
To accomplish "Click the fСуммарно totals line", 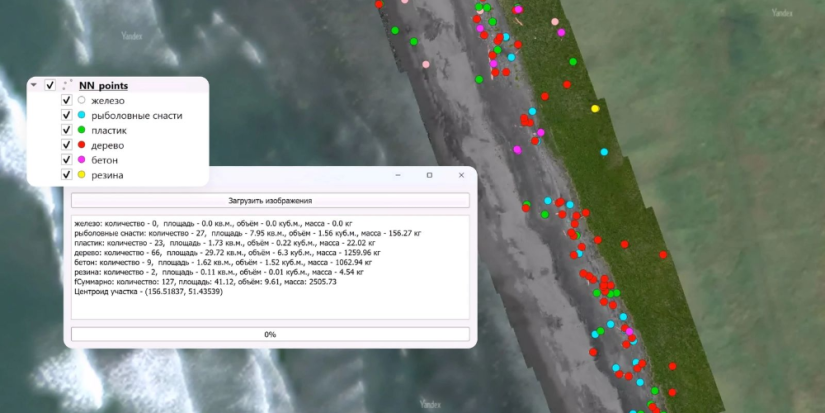I will click(205, 282).
